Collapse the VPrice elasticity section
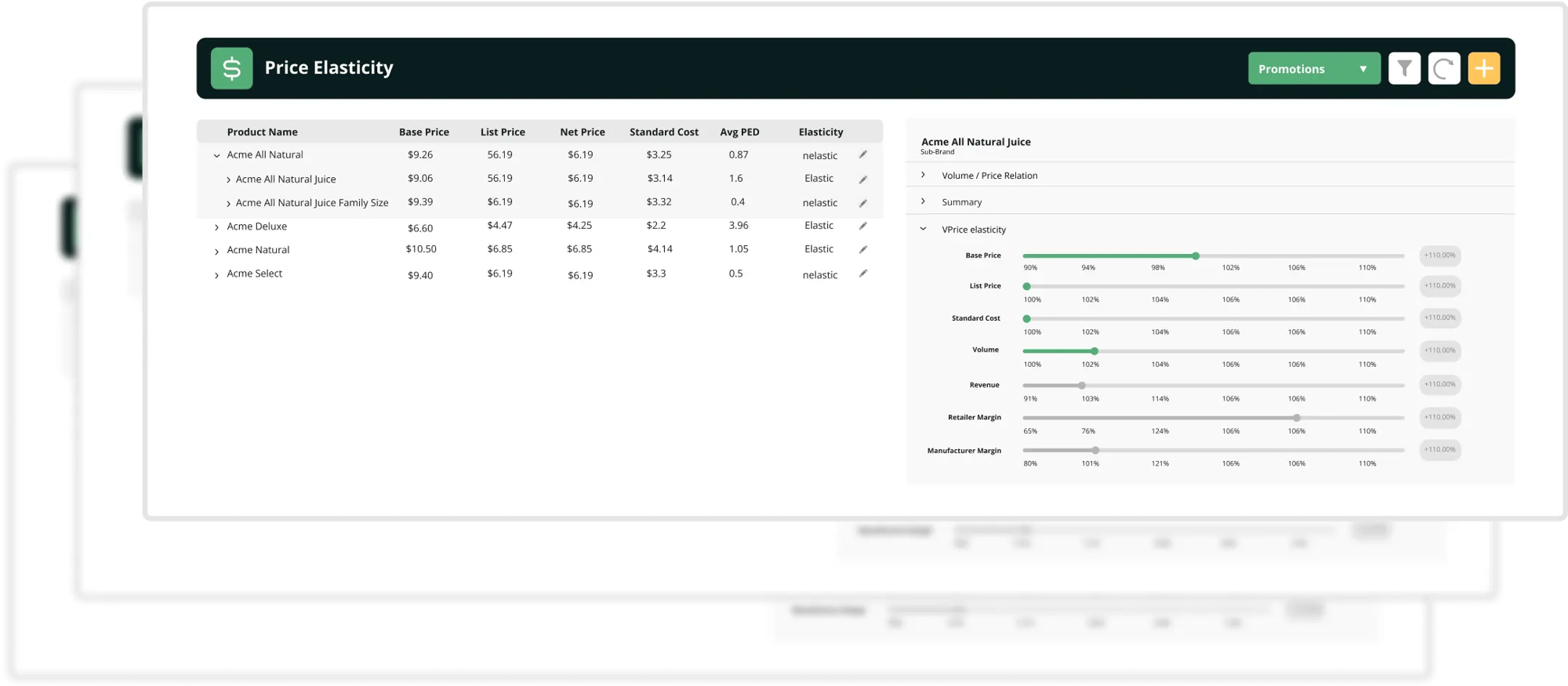1568x686 pixels. [x=923, y=229]
